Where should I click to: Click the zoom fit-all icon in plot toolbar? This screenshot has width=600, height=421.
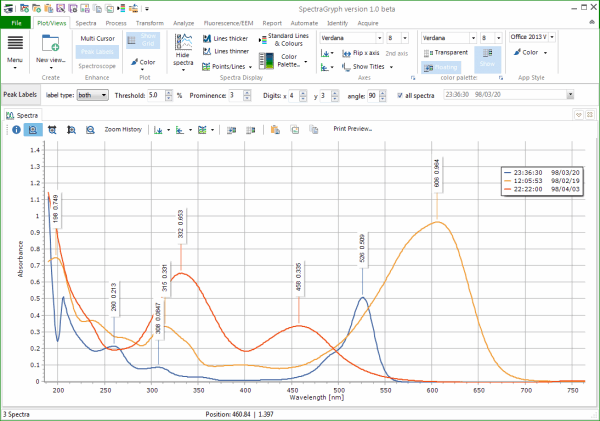point(52,130)
